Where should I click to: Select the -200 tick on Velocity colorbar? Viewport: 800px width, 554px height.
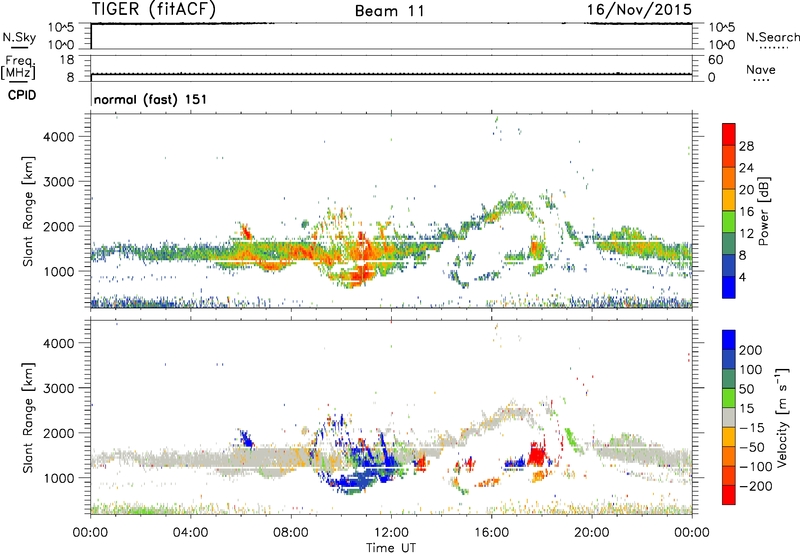pyautogui.click(x=755, y=486)
